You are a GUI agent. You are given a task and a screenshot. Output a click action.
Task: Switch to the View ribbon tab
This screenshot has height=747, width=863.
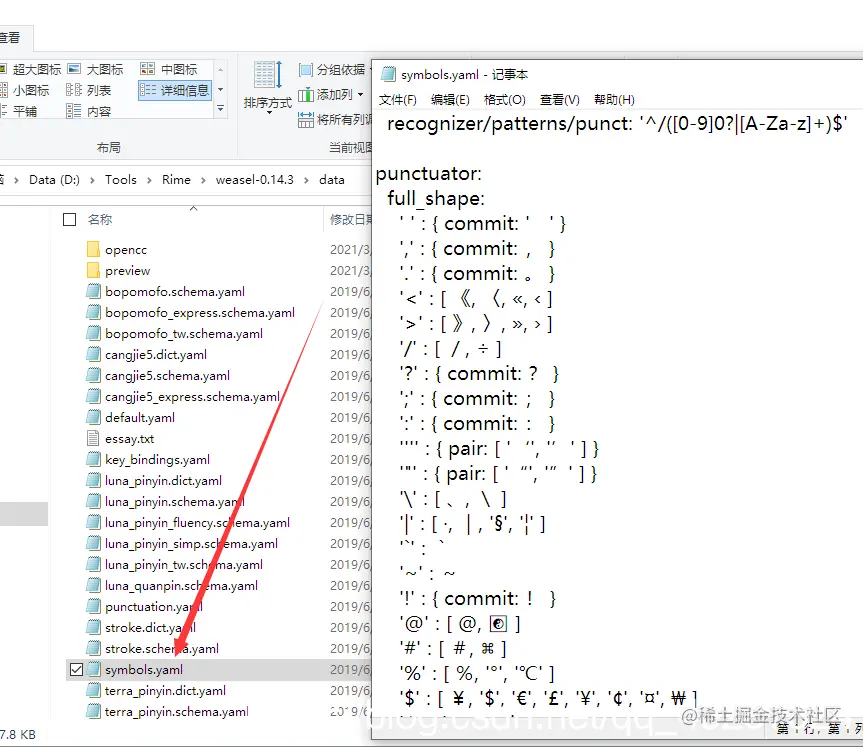(12, 38)
